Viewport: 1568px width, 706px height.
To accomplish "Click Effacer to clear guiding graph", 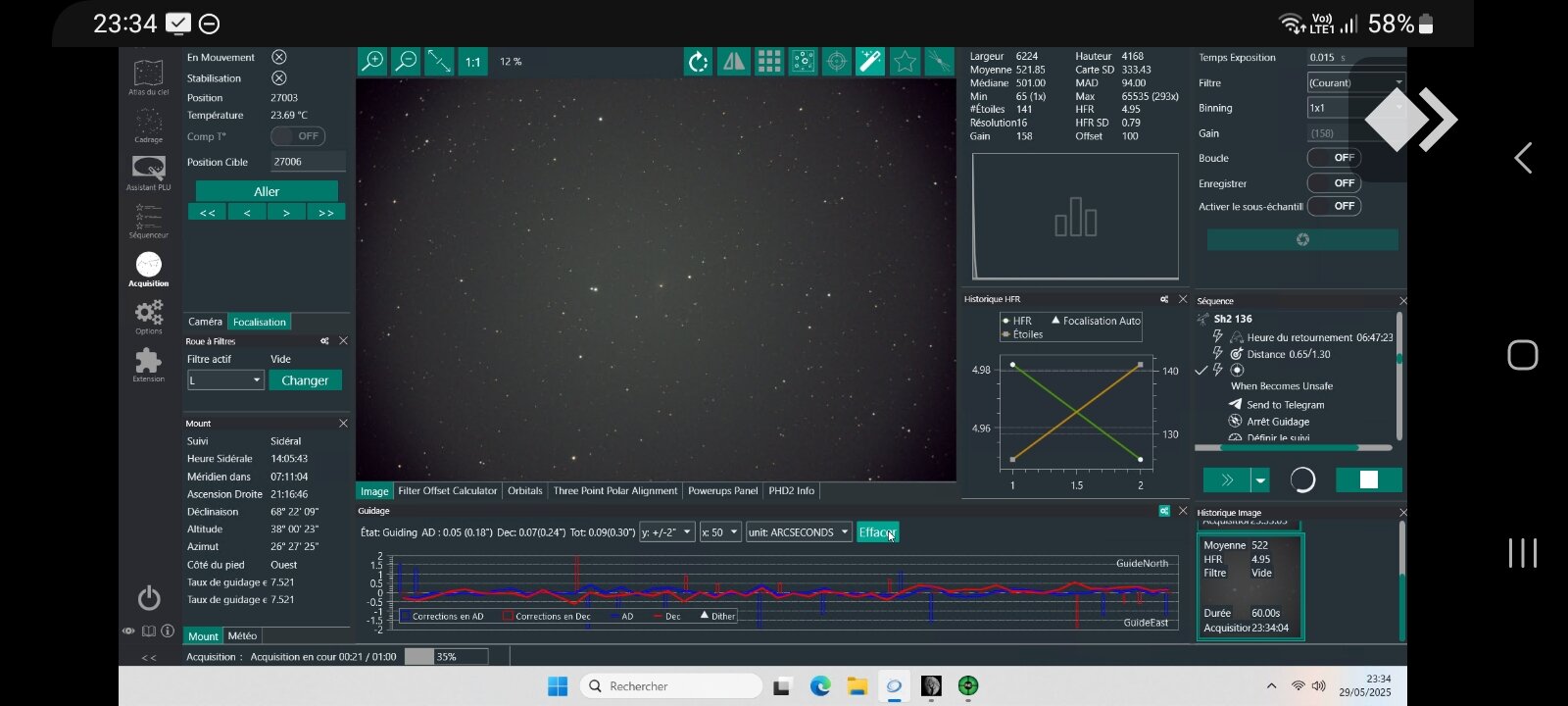I will [x=877, y=532].
